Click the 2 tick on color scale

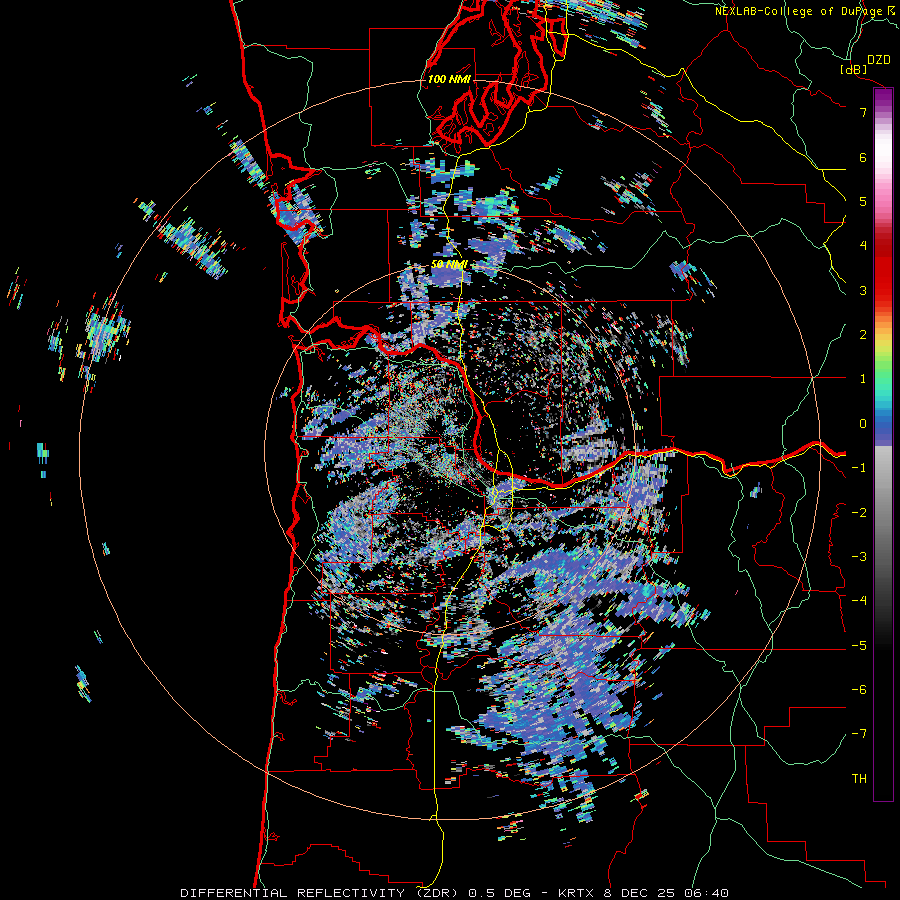863,335
